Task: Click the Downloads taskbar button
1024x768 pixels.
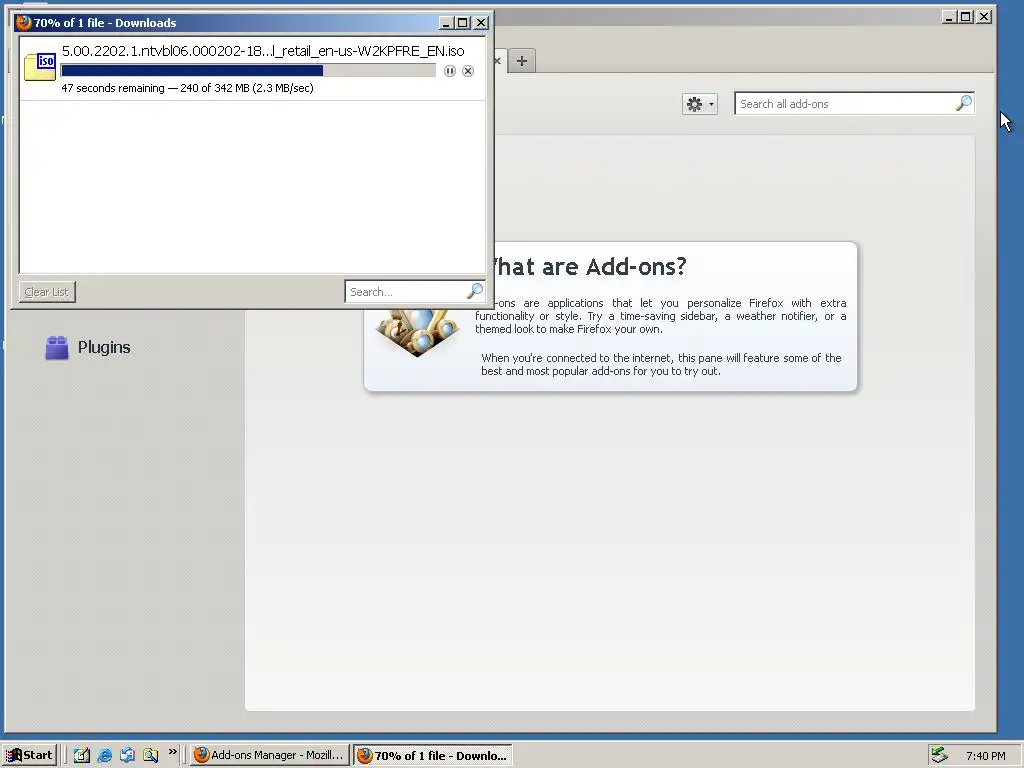Action: 432,755
